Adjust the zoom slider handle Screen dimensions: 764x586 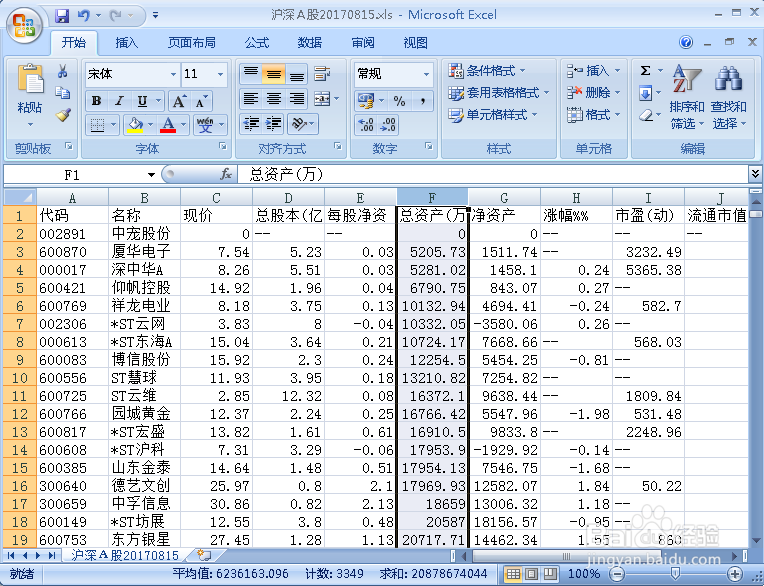click(x=675, y=573)
